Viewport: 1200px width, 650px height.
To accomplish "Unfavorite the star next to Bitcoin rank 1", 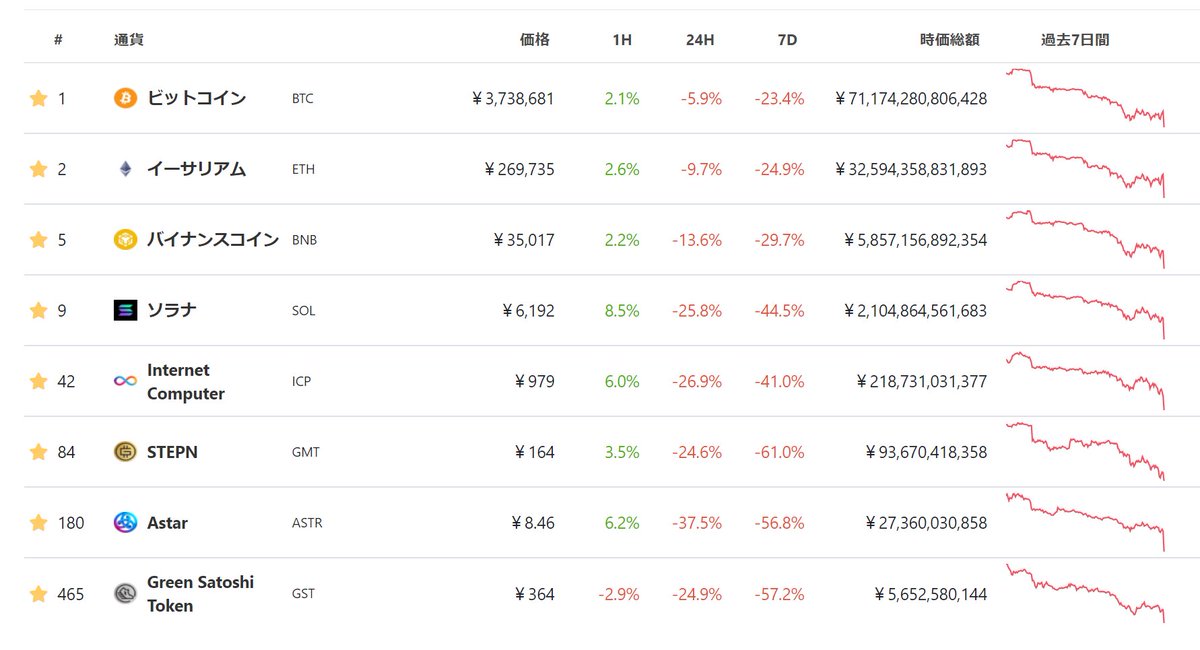I will click(x=38, y=98).
